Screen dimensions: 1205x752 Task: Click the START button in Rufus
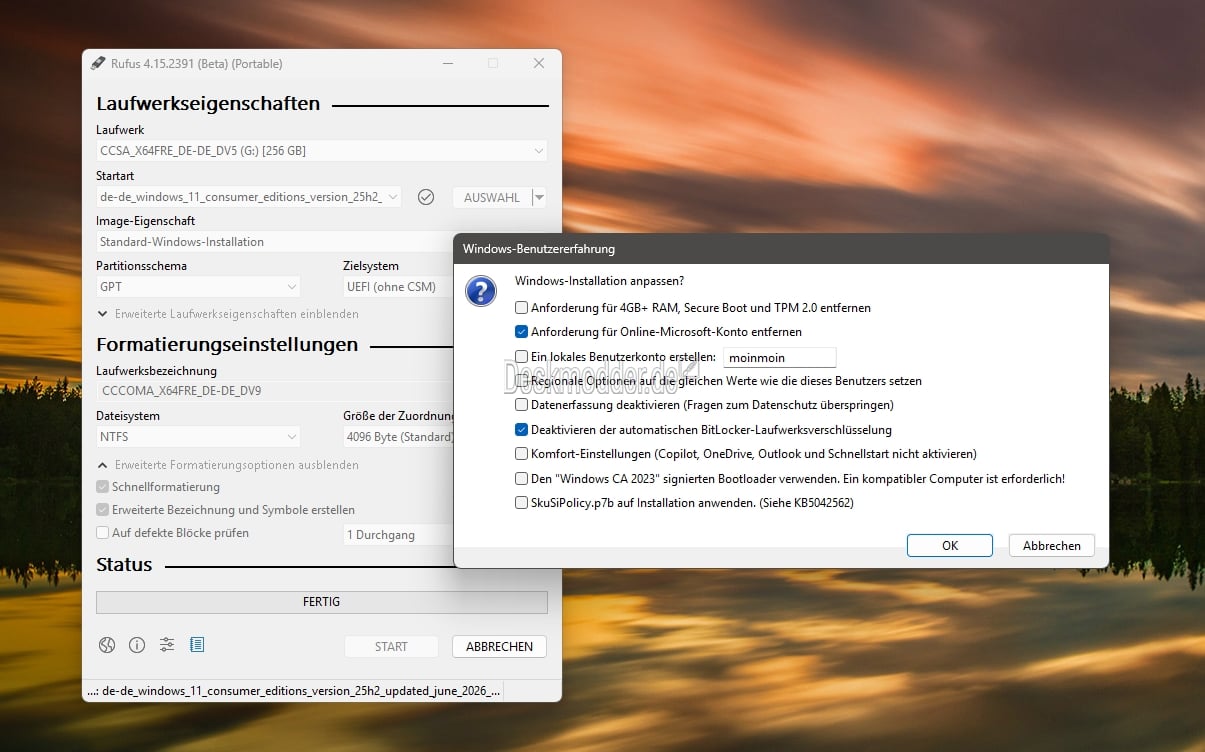click(391, 646)
